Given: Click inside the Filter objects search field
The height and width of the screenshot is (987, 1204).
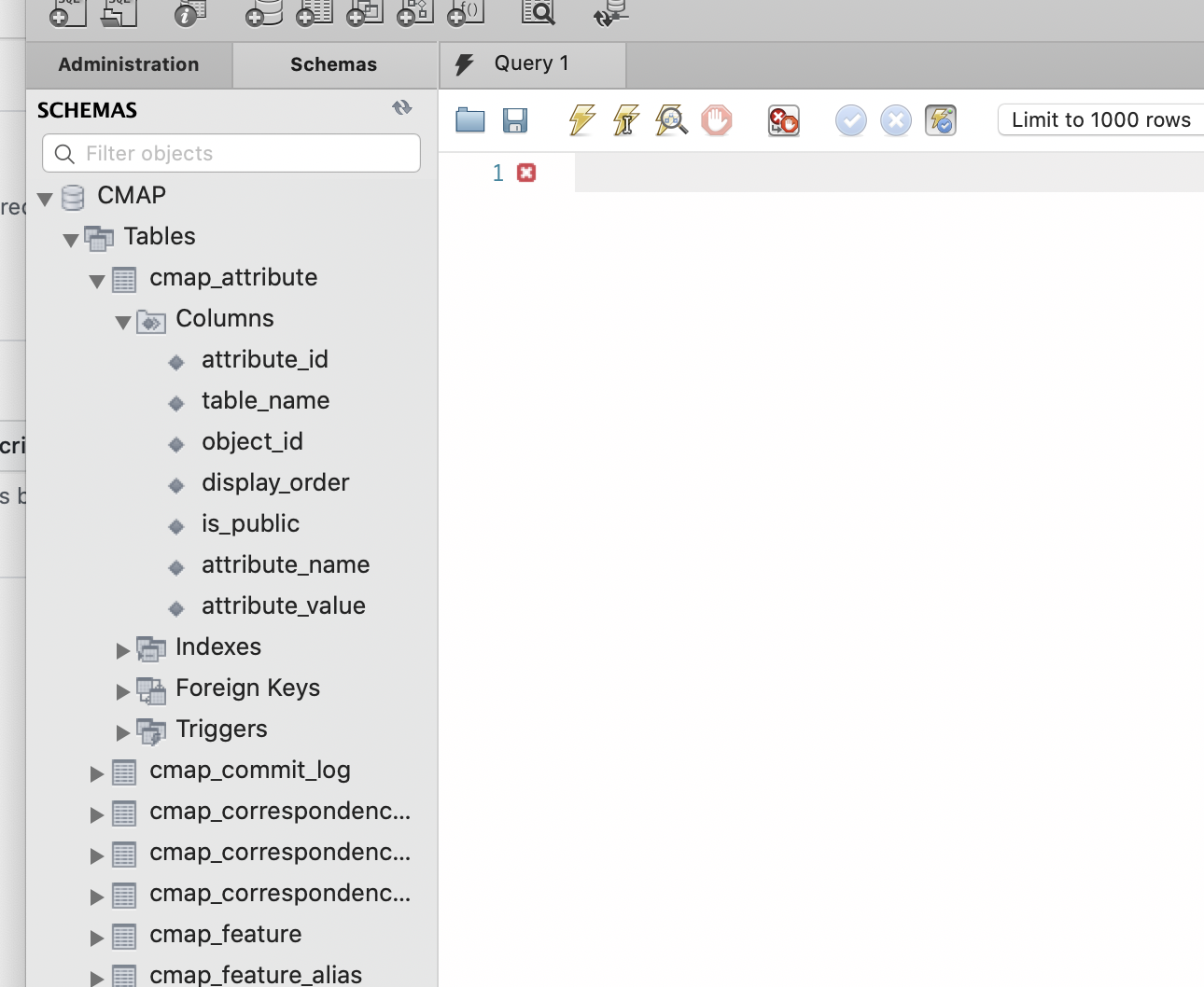Looking at the screenshot, I should pos(231,153).
